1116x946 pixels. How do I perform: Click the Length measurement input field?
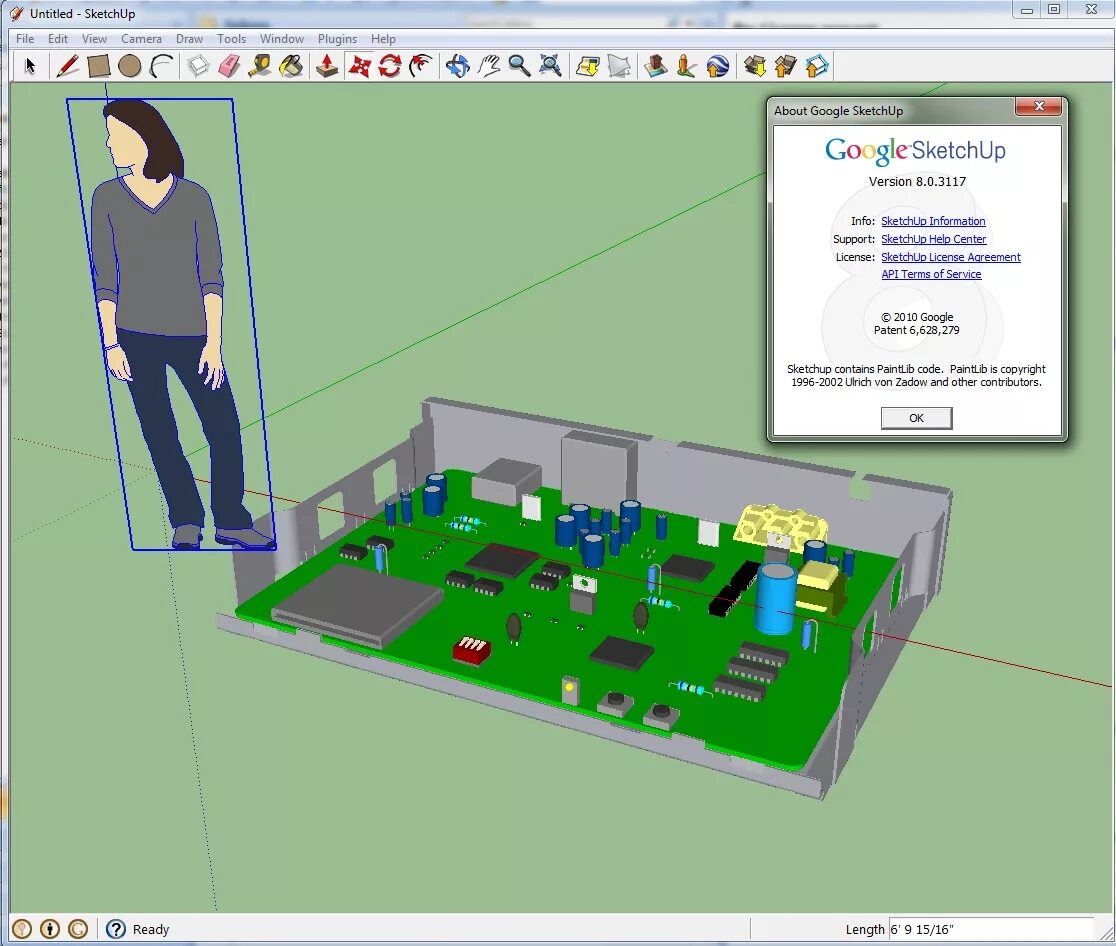click(x=991, y=929)
